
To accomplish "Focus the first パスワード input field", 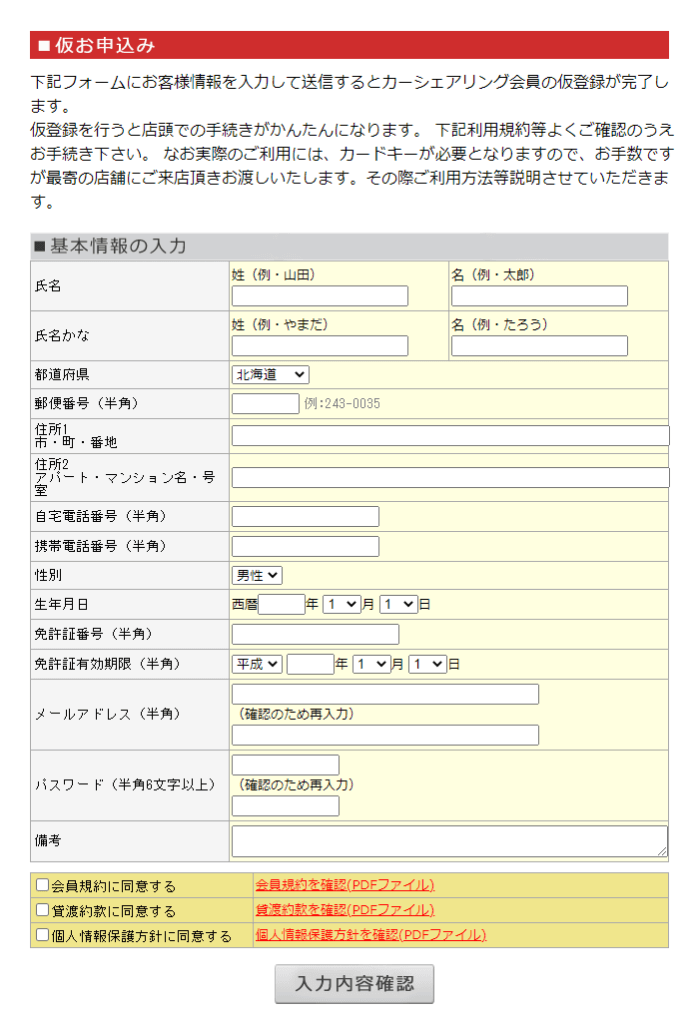I will click(x=285, y=765).
